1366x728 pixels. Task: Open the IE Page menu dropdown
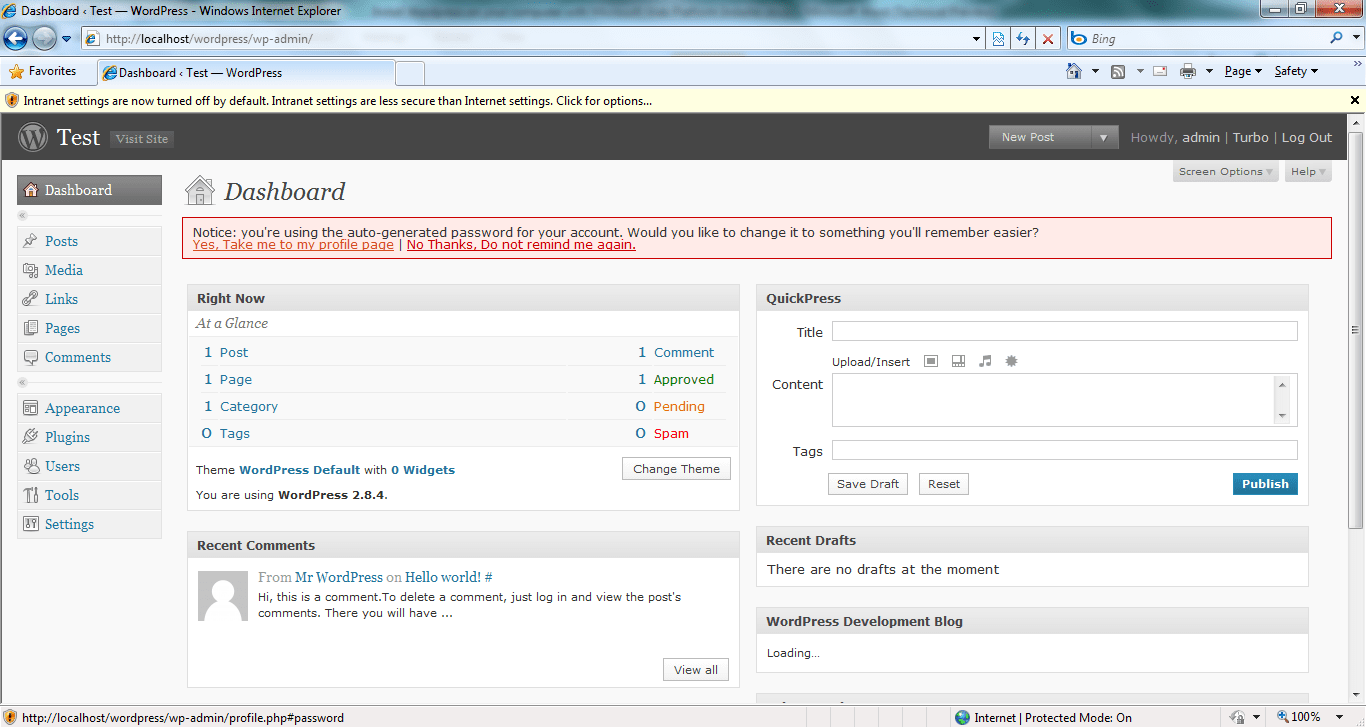tap(1243, 71)
